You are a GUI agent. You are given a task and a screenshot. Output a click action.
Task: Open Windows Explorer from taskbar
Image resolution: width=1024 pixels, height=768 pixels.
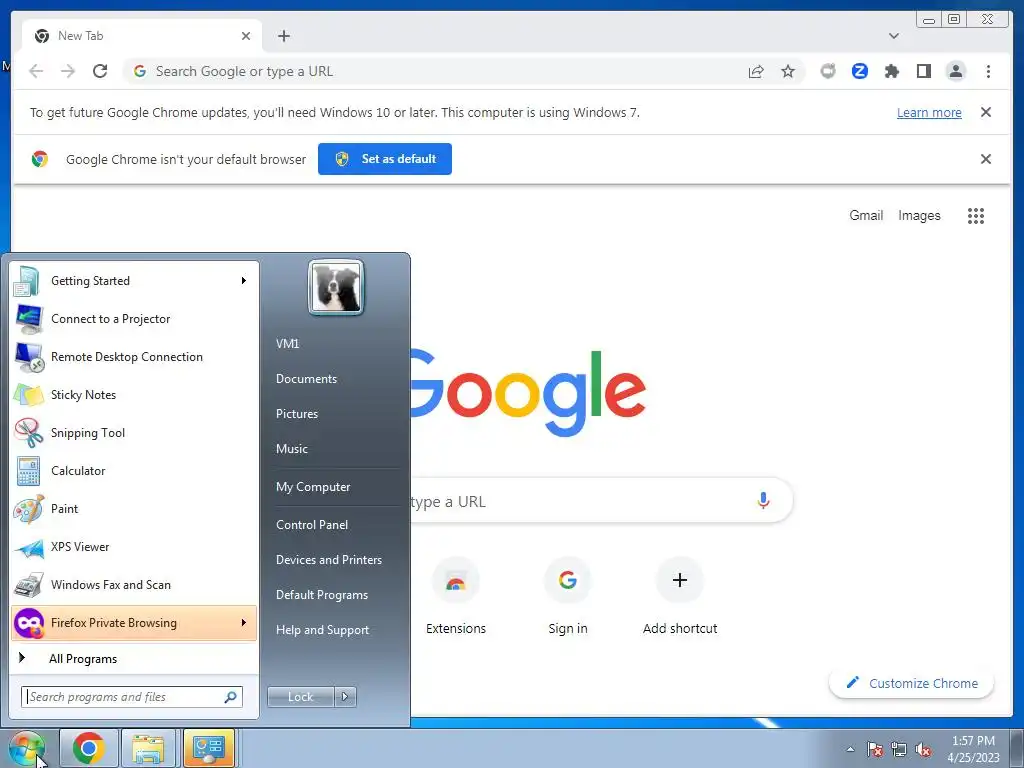[148, 748]
